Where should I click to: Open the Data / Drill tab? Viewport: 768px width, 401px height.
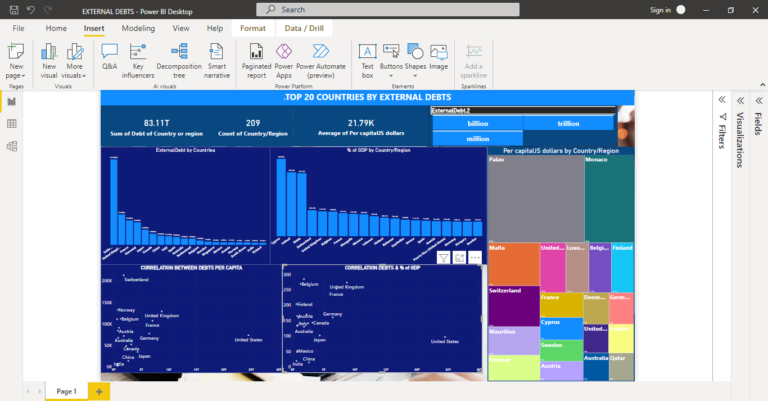304,28
